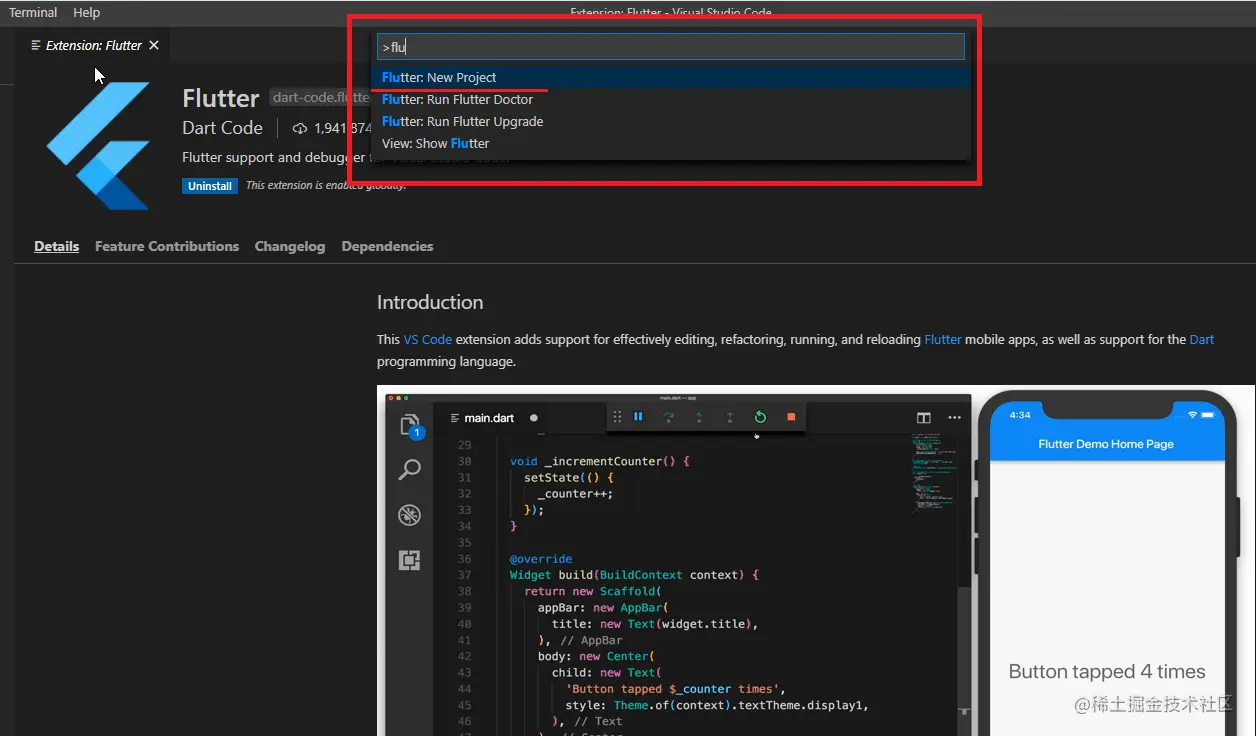Switch to the Feature Contributions tab
This screenshot has width=1256, height=736.
[x=166, y=246]
